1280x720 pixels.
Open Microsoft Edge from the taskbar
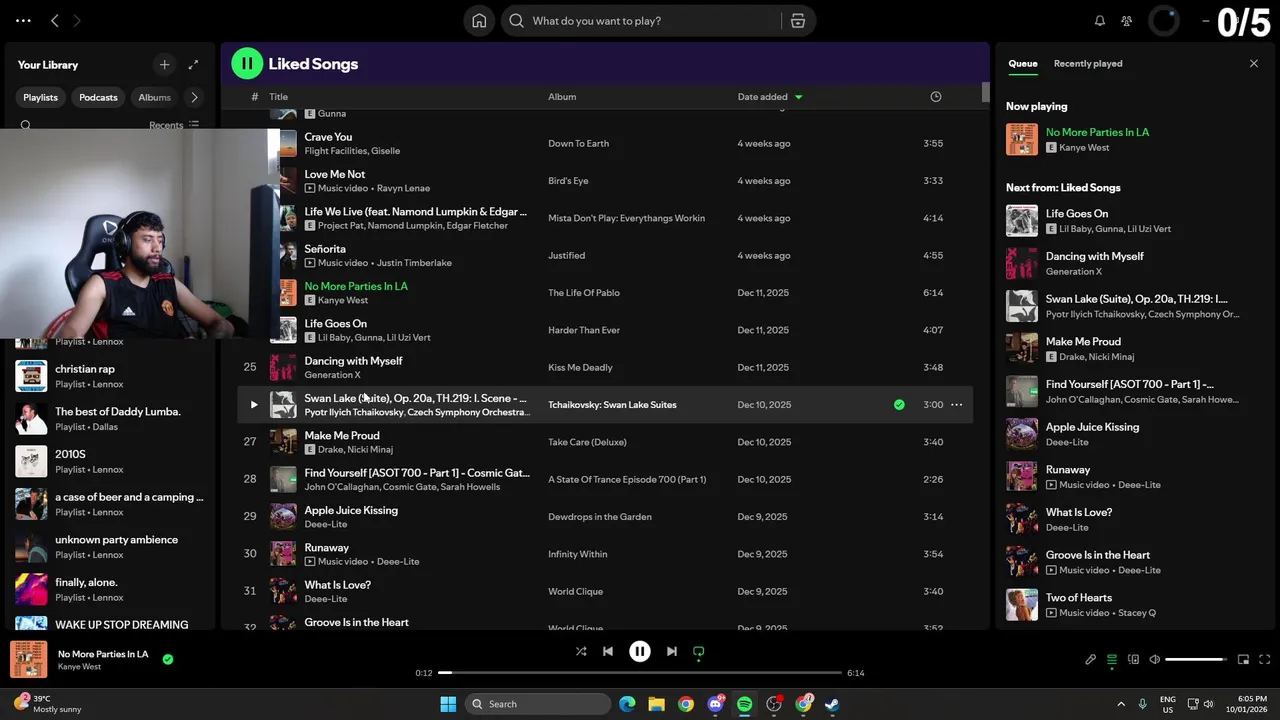pyautogui.click(x=627, y=704)
